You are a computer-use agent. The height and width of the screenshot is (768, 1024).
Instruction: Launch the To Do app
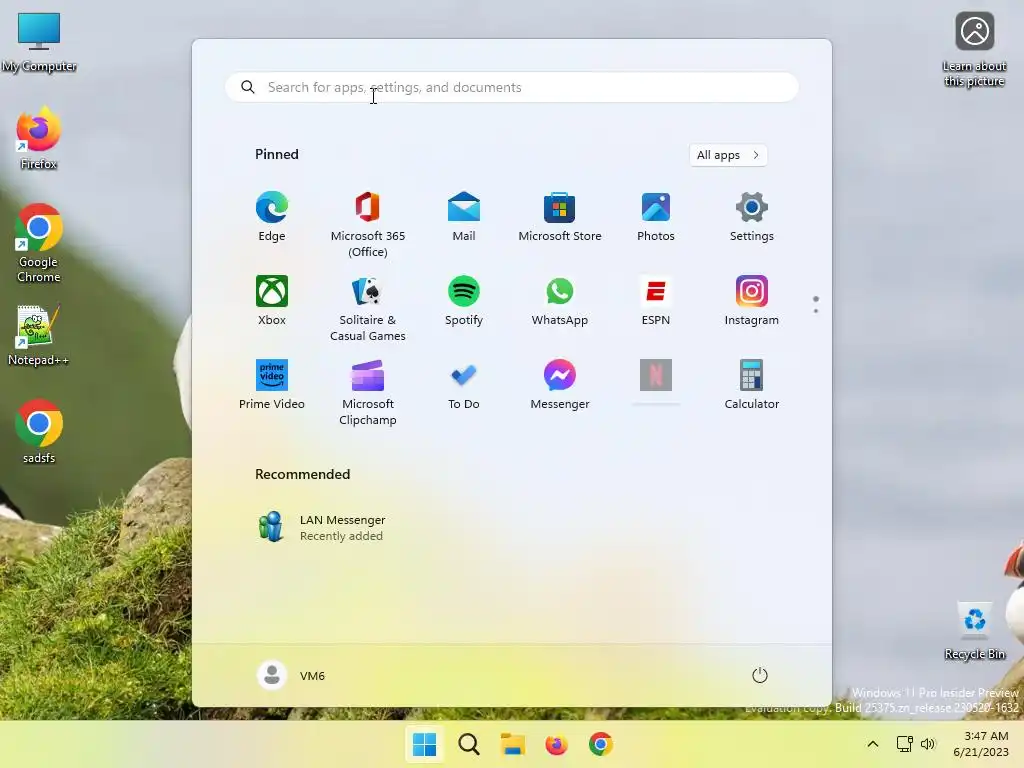[x=464, y=385]
